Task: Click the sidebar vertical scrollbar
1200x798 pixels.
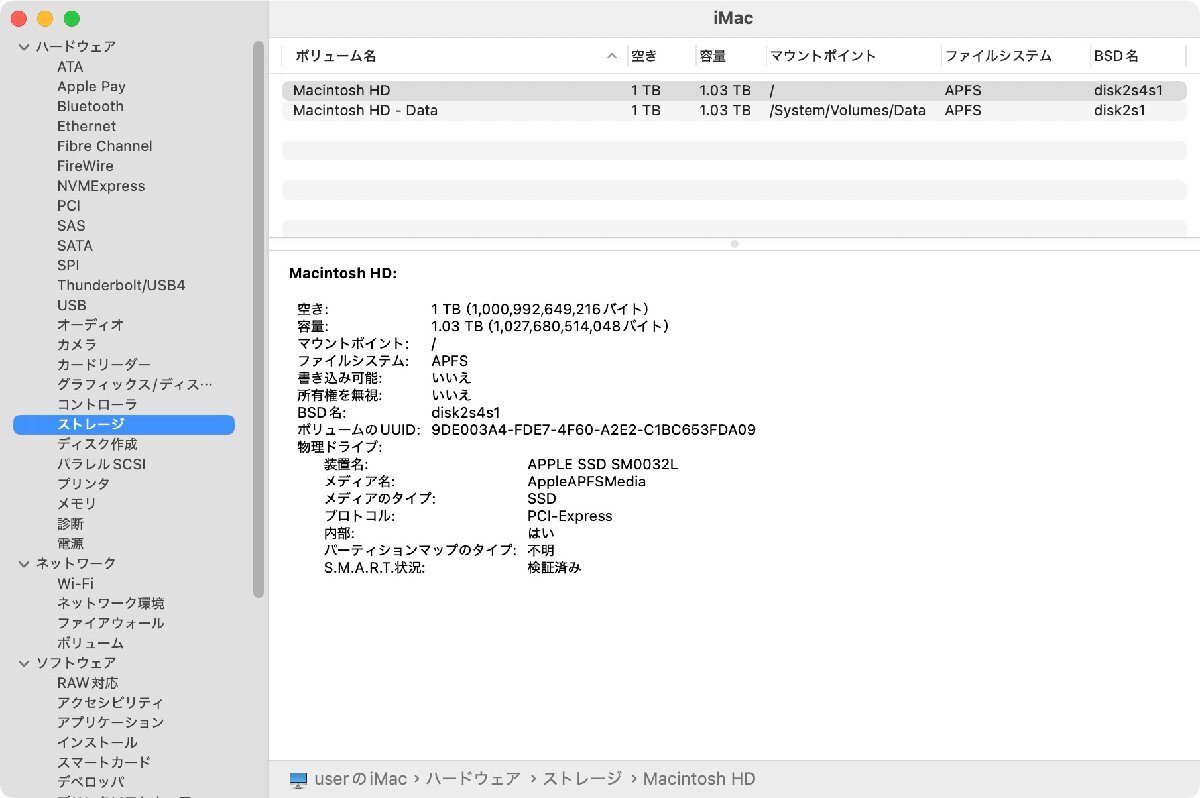Action: pos(259,320)
